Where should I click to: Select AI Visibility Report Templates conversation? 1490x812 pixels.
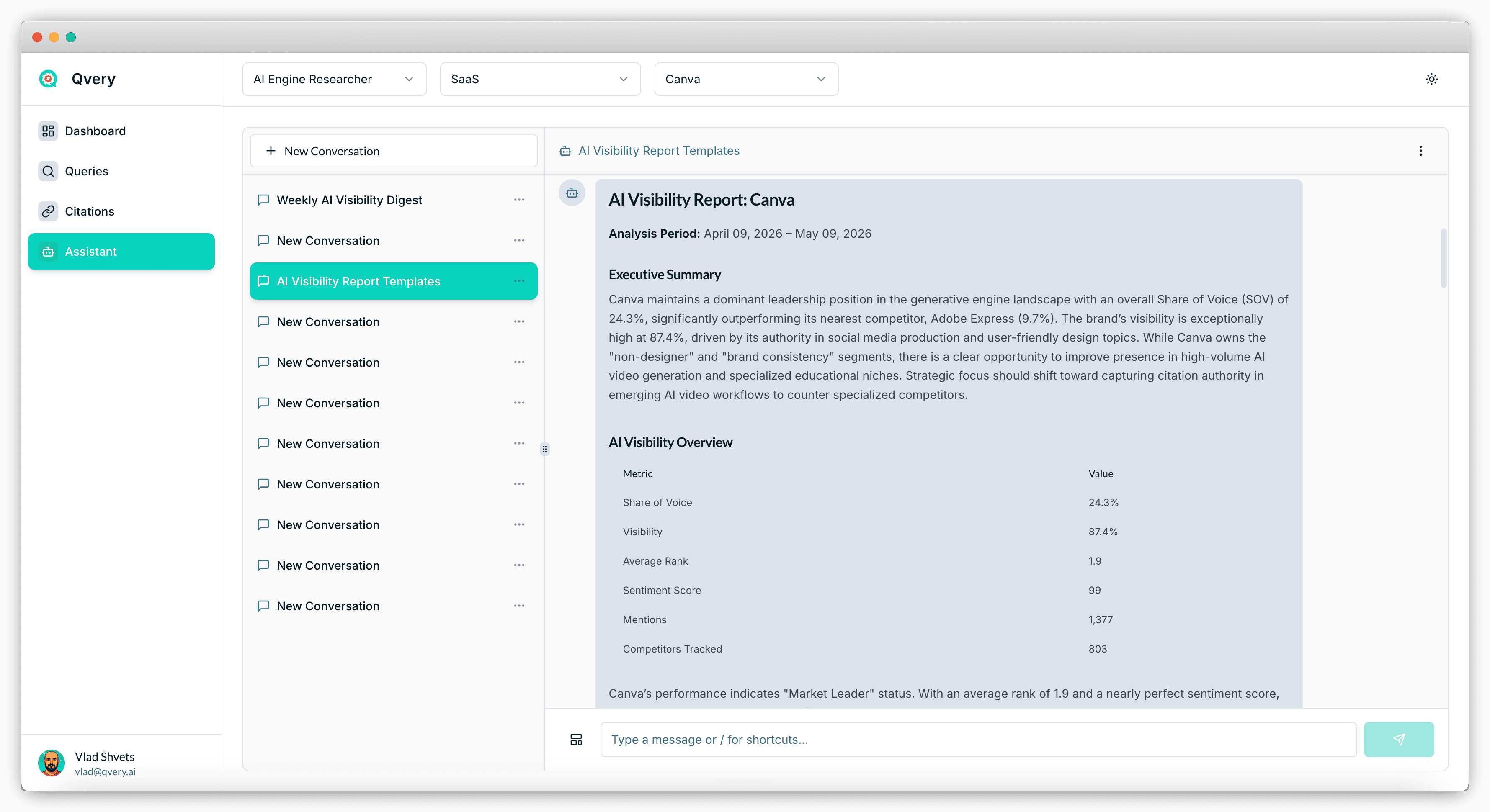pyautogui.click(x=393, y=281)
